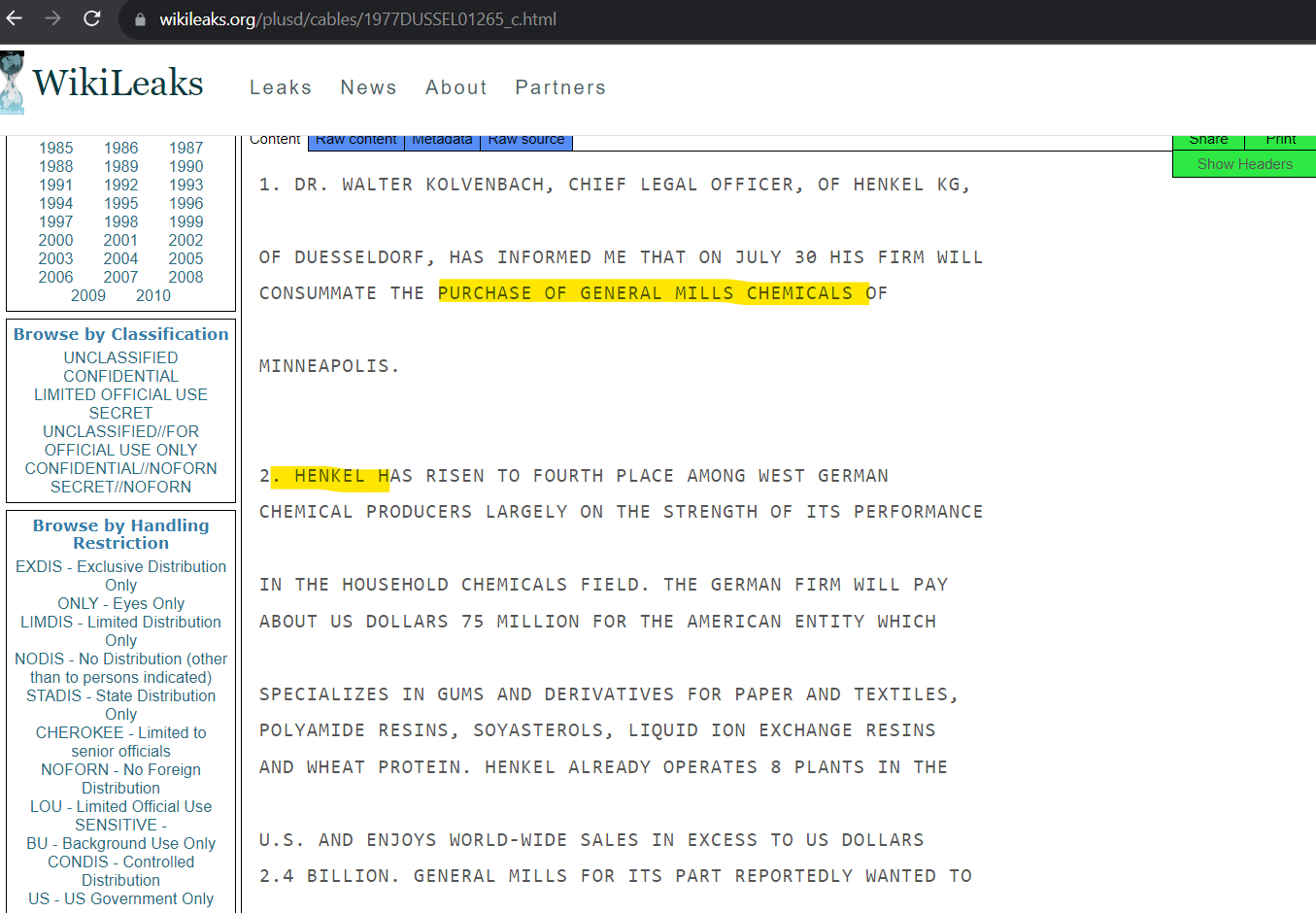This screenshot has width=1316, height=913.
Task: Browse cables from year 2008
Action: click(x=186, y=277)
